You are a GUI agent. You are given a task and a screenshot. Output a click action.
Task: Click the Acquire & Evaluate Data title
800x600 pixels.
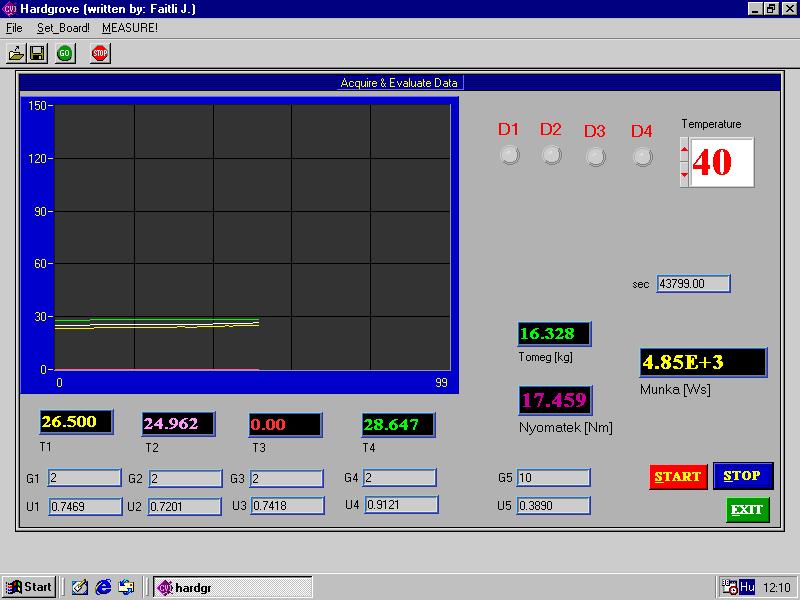(x=399, y=83)
